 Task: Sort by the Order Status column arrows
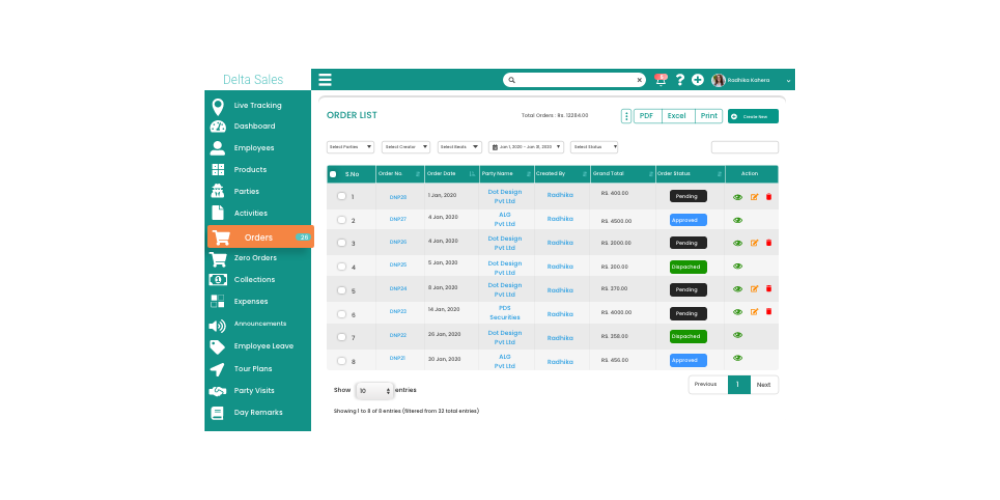tap(720, 174)
